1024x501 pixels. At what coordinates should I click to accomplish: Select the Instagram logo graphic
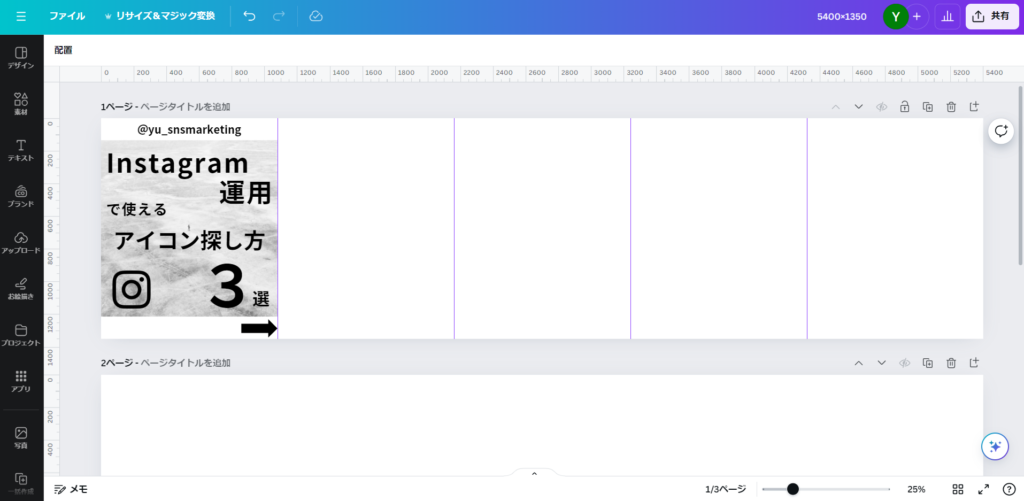coord(132,289)
